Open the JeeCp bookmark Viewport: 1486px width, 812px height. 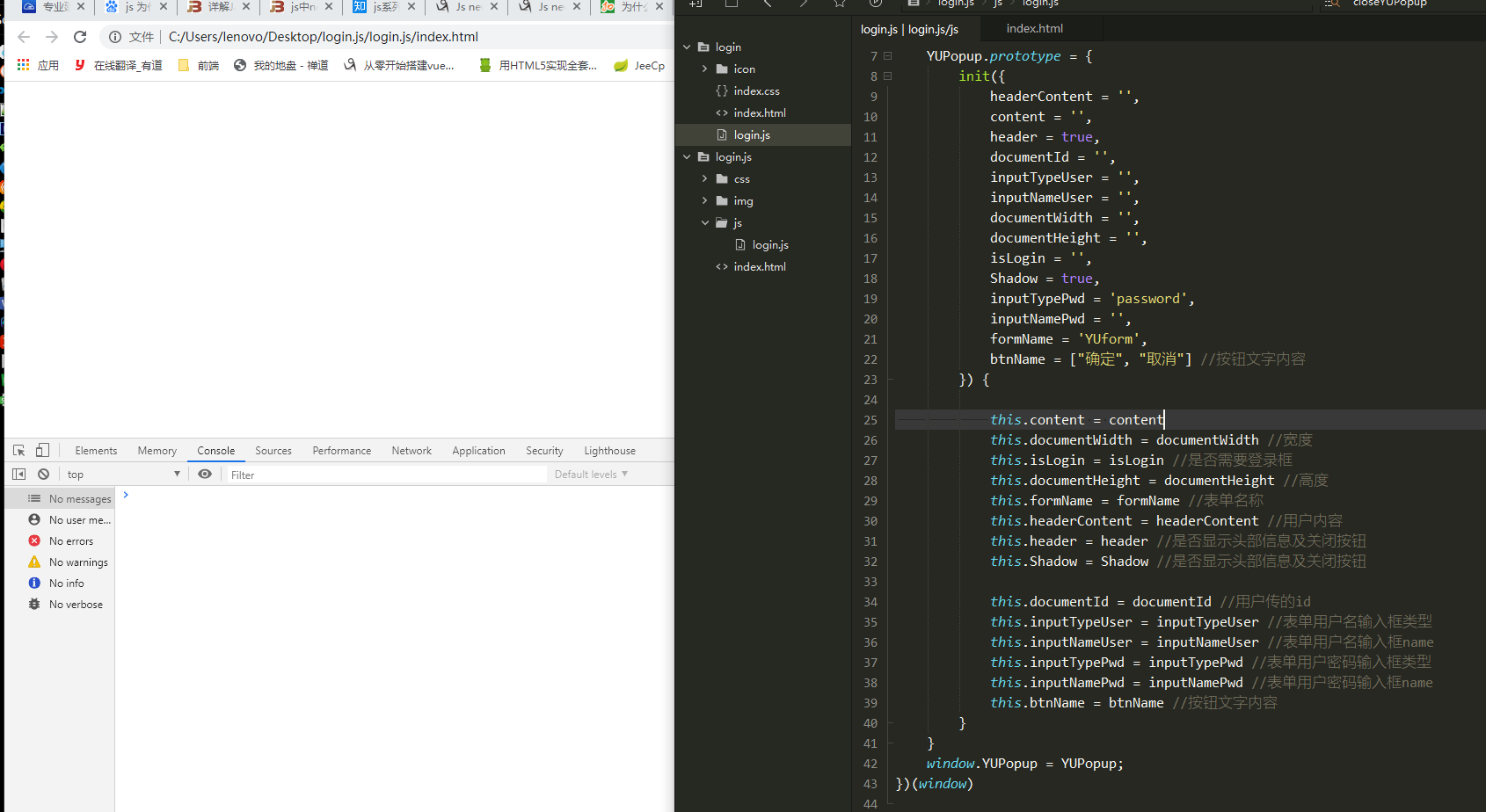pyautogui.click(x=639, y=65)
